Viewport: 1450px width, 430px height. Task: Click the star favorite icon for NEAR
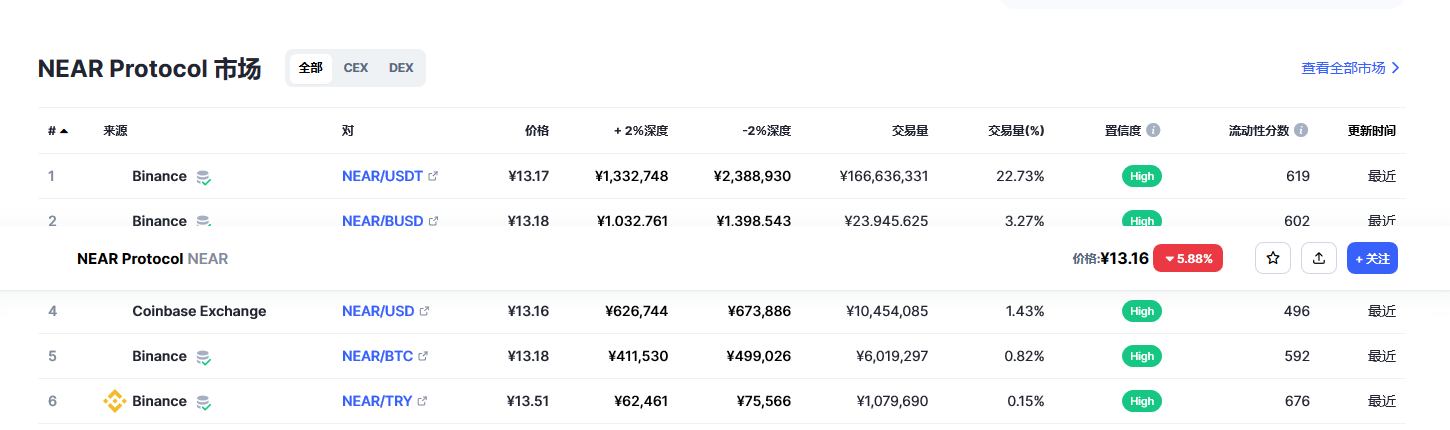1273,258
